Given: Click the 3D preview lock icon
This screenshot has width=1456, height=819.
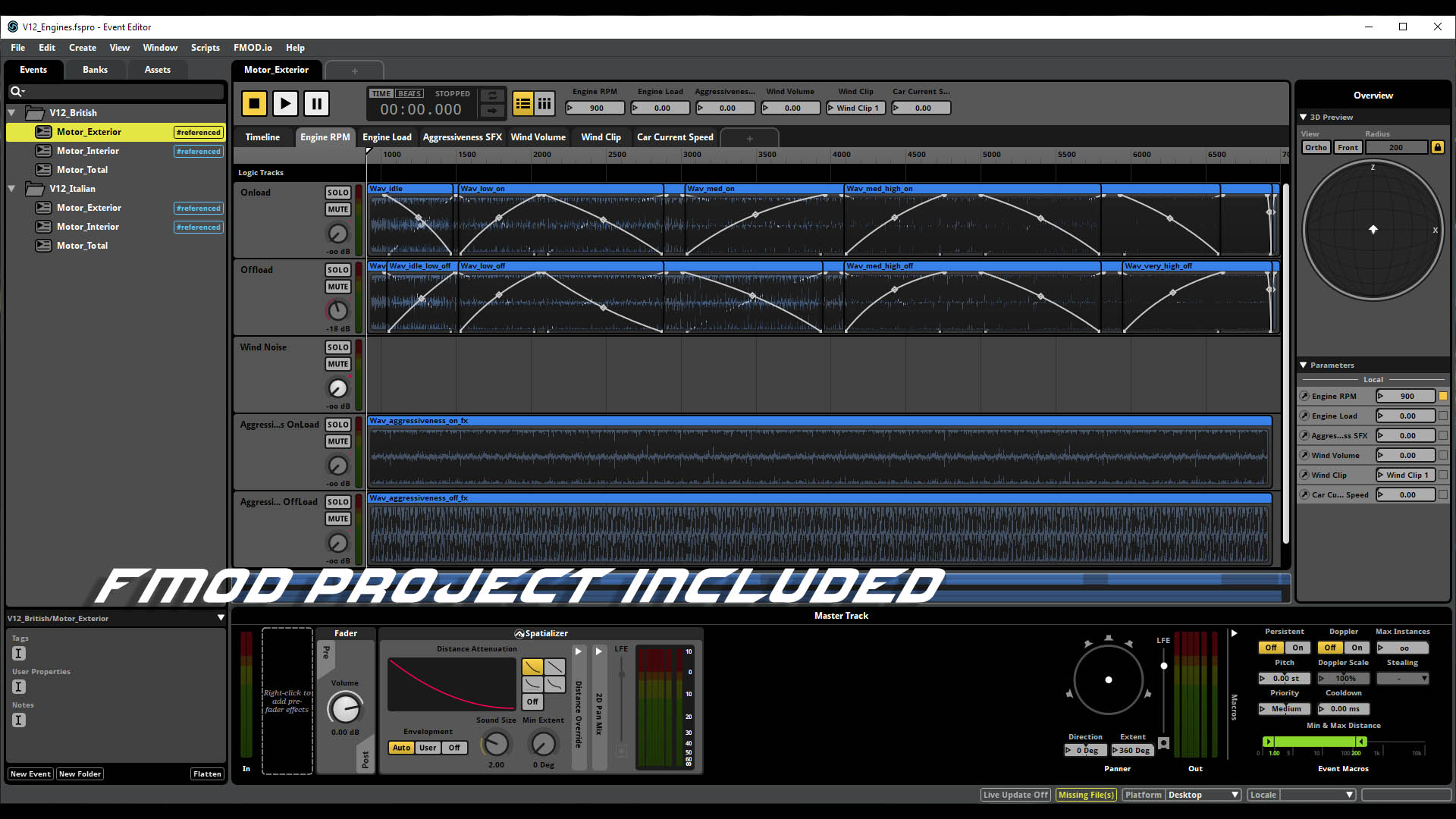Looking at the screenshot, I should click(1437, 147).
